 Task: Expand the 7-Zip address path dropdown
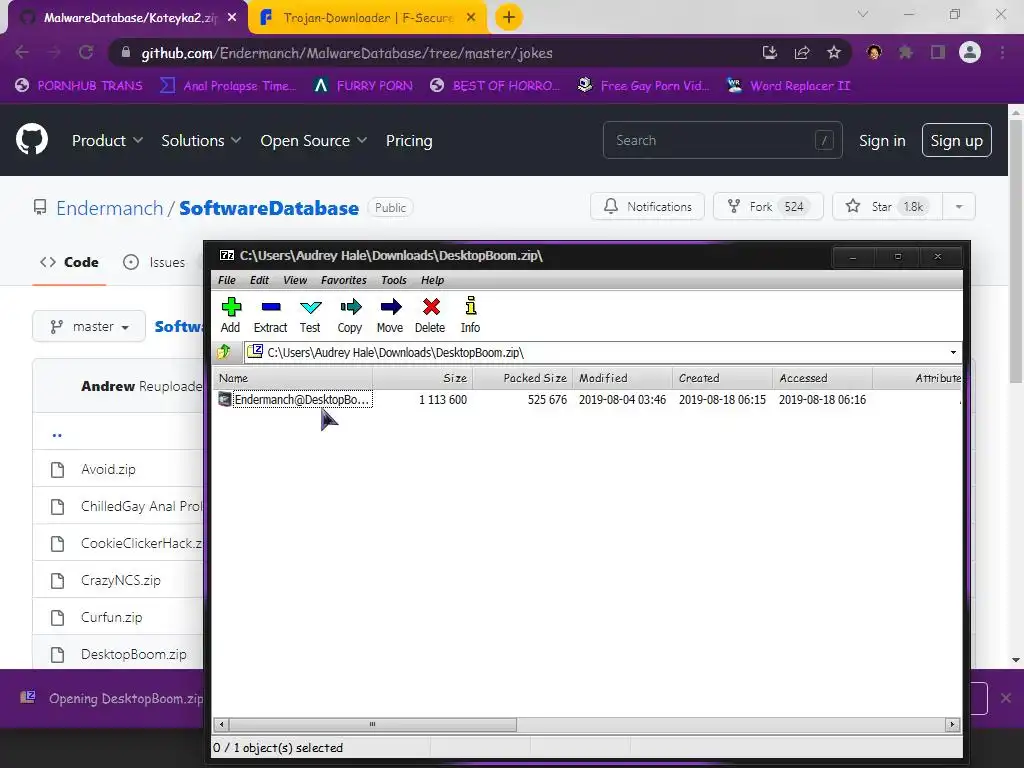tap(953, 353)
